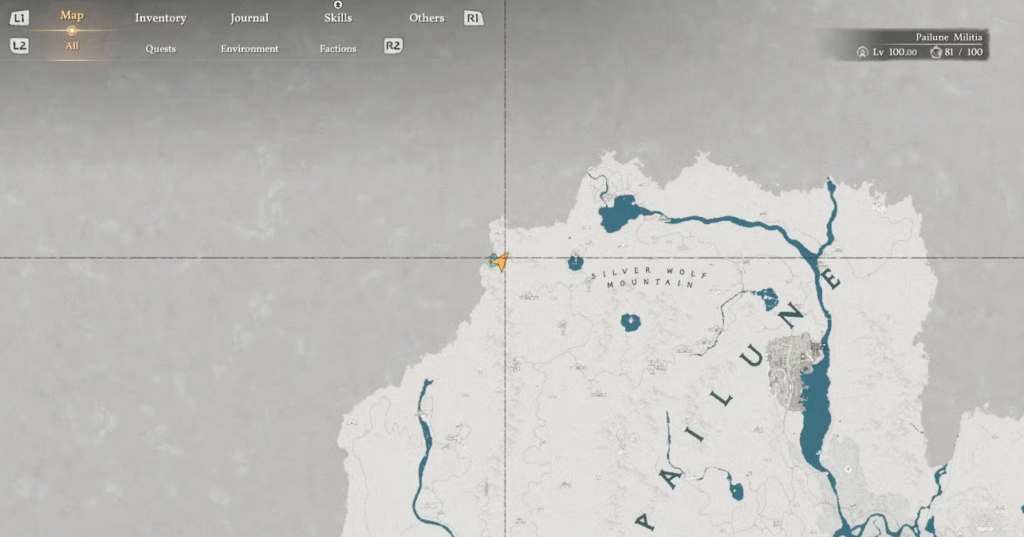Click the skill point badge above Skills
Screen dimensions: 1024x537
338,5
